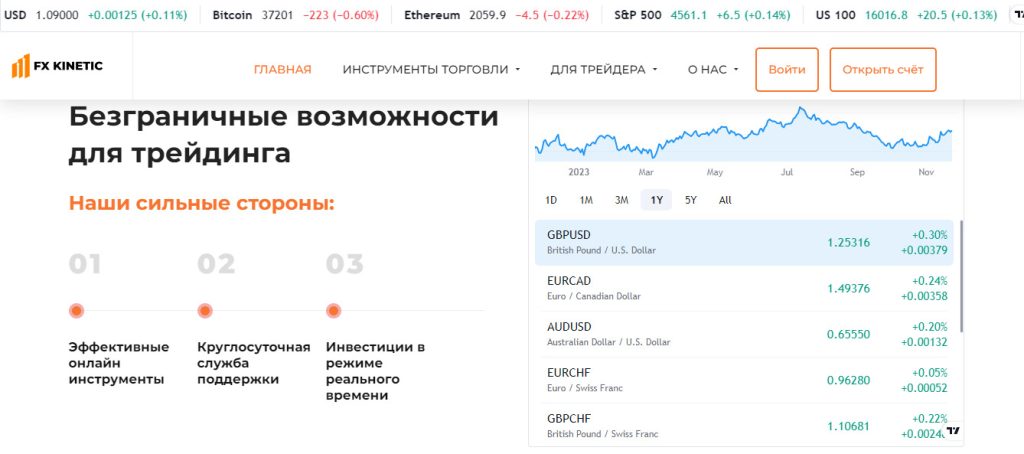Click the FX Kinetic orange bars logo

[x=20, y=66]
